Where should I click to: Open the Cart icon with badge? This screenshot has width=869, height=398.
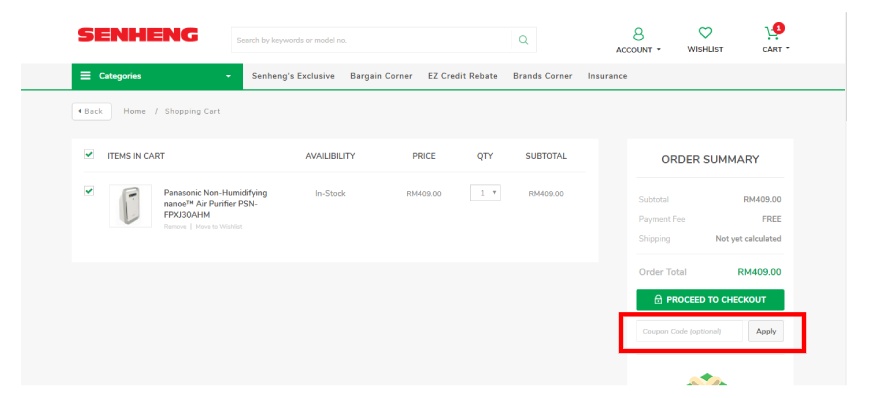tap(774, 33)
